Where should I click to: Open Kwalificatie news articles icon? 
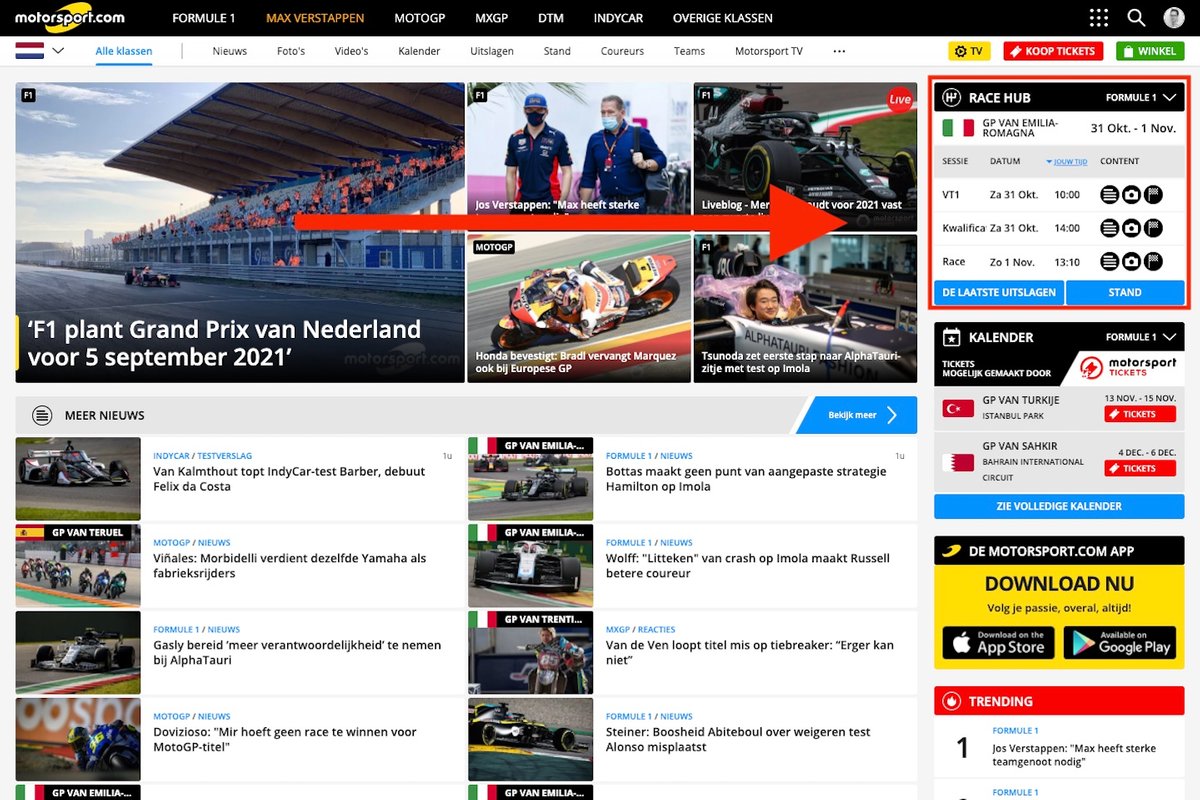(1109, 228)
